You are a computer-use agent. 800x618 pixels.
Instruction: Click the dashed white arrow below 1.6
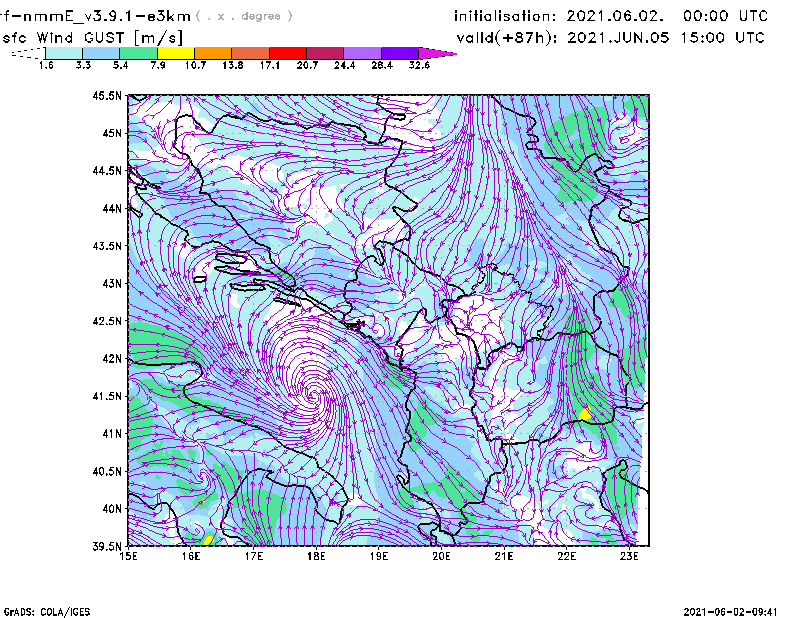(x=28, y=53)
